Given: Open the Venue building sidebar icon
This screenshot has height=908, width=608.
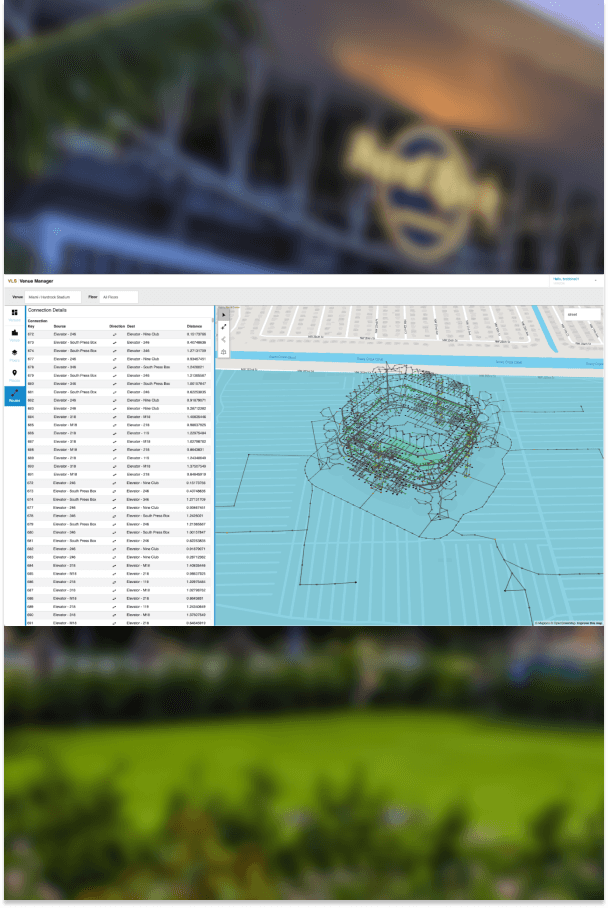Looking at the screenshot, I should 14,335.
